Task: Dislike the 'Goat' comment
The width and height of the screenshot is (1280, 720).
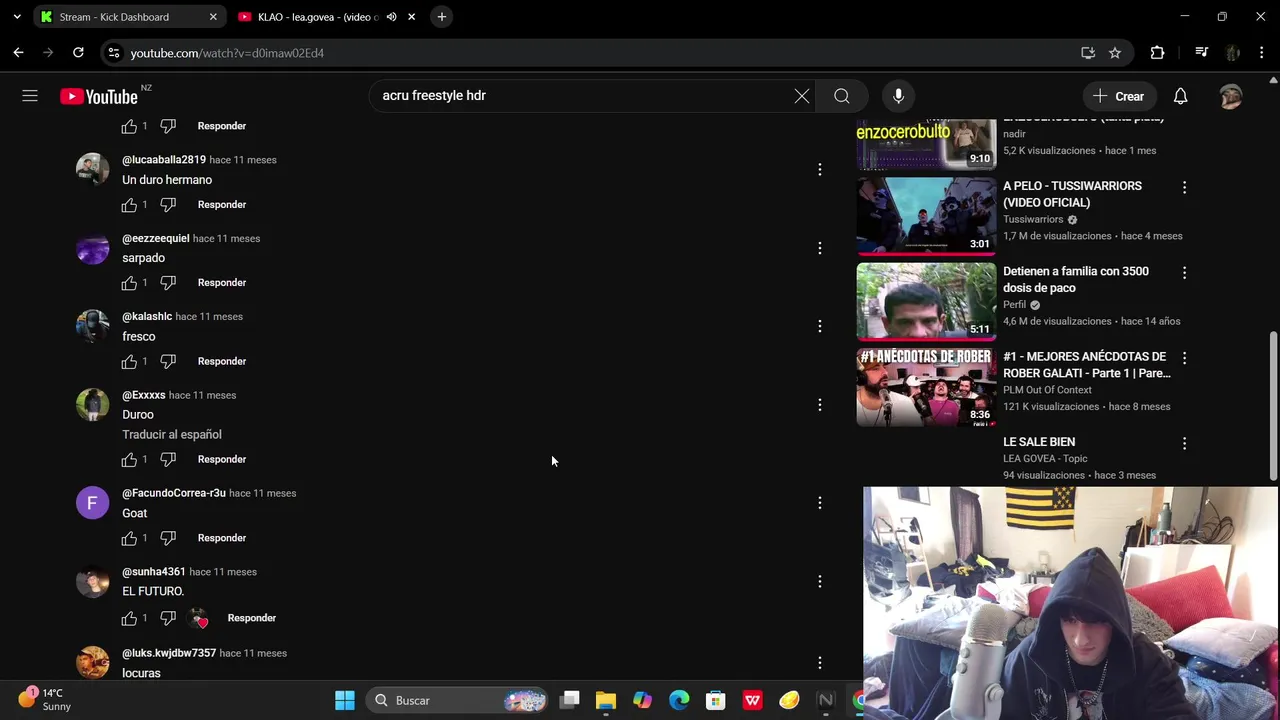Action: tap(168, 538)
